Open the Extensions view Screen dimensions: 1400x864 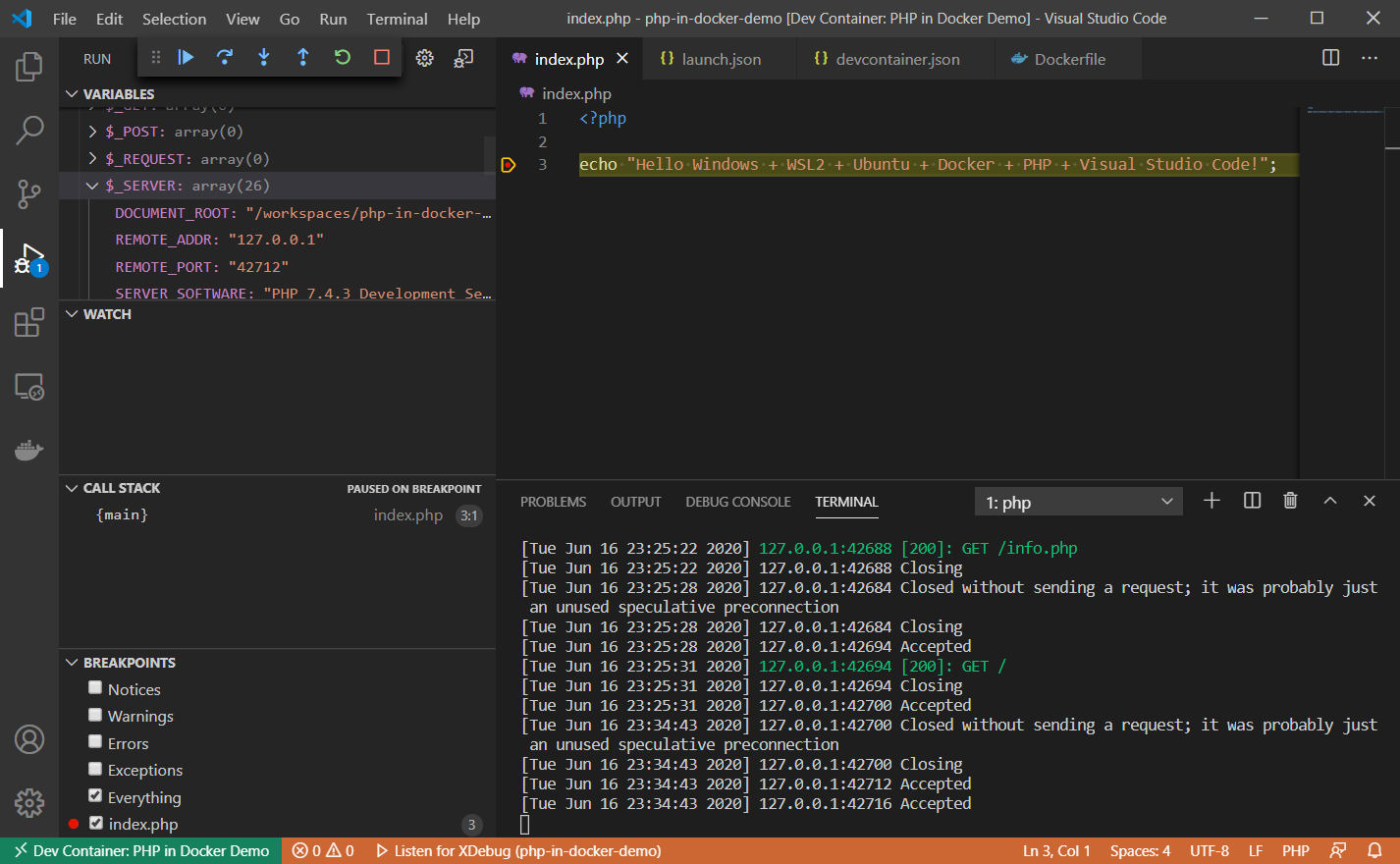coord(29,322)
